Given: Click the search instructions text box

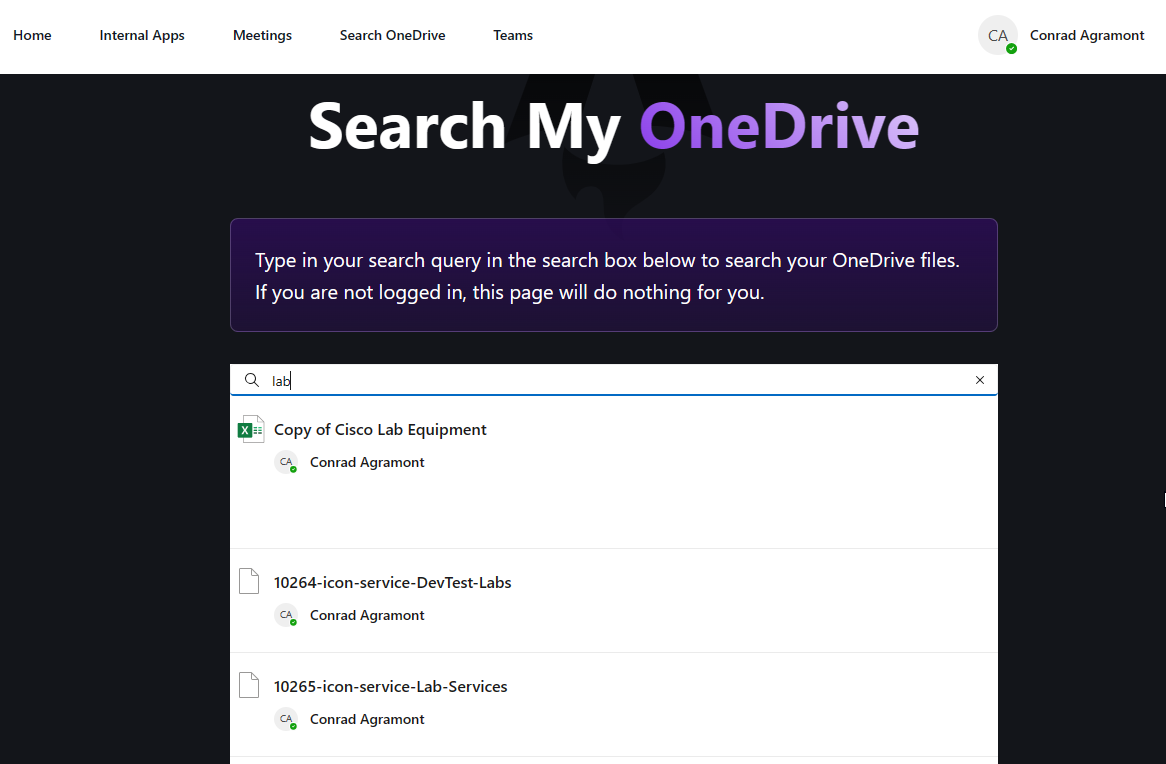Looking at the screenshot, I should coord(614,275).
